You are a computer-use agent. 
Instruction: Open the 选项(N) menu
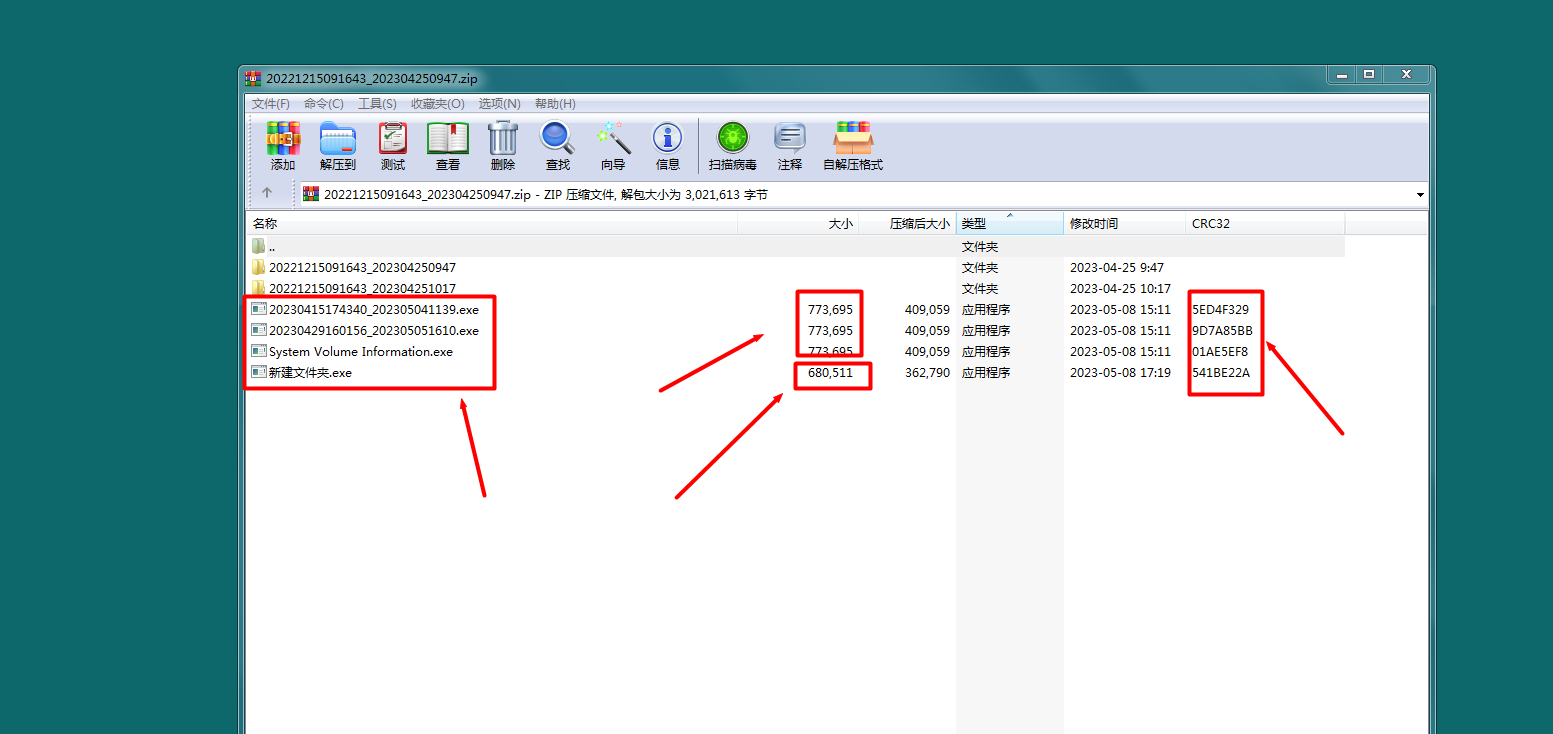pos(499,104)
